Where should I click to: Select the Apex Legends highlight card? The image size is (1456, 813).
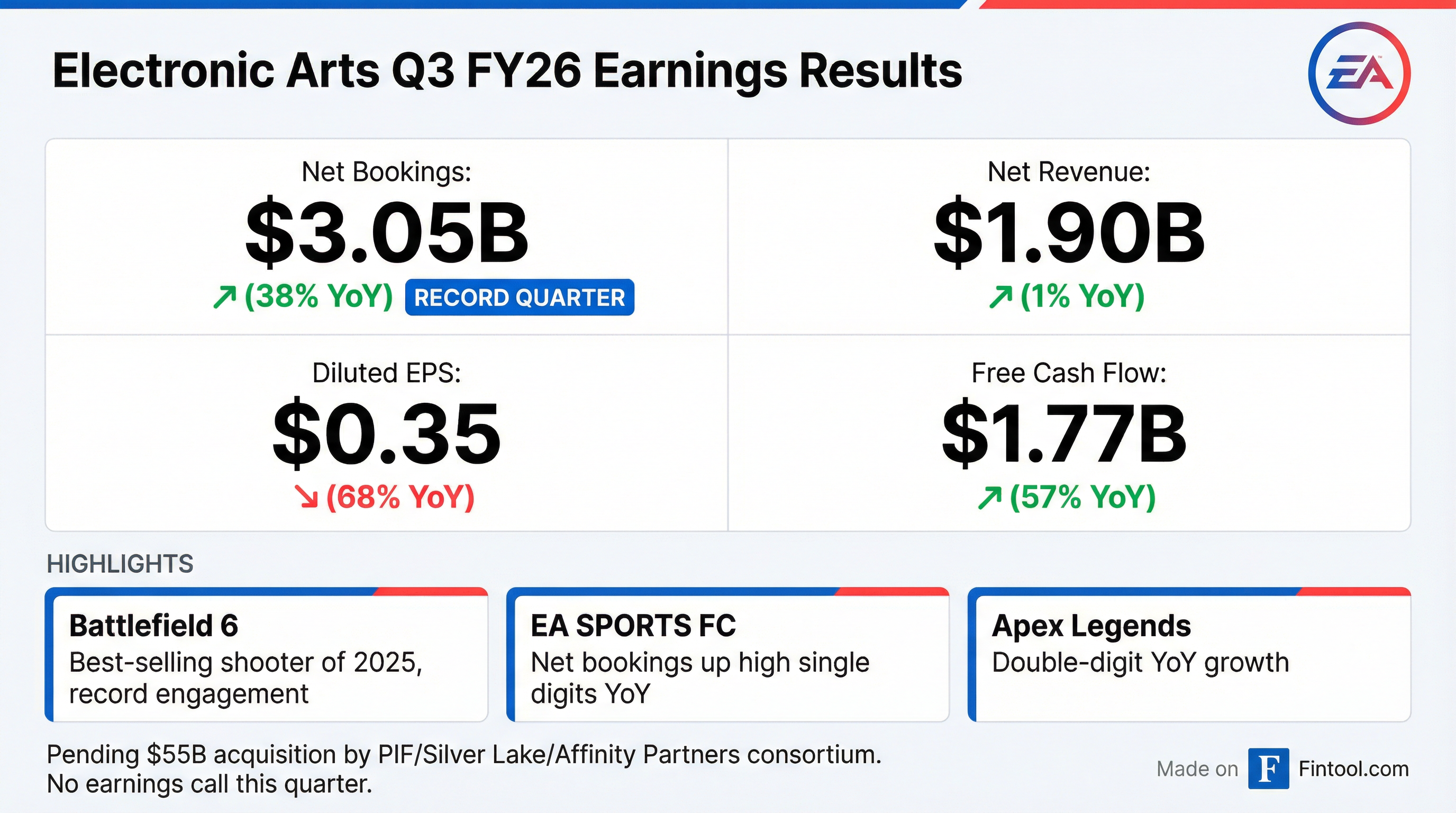coord(1189,656)
